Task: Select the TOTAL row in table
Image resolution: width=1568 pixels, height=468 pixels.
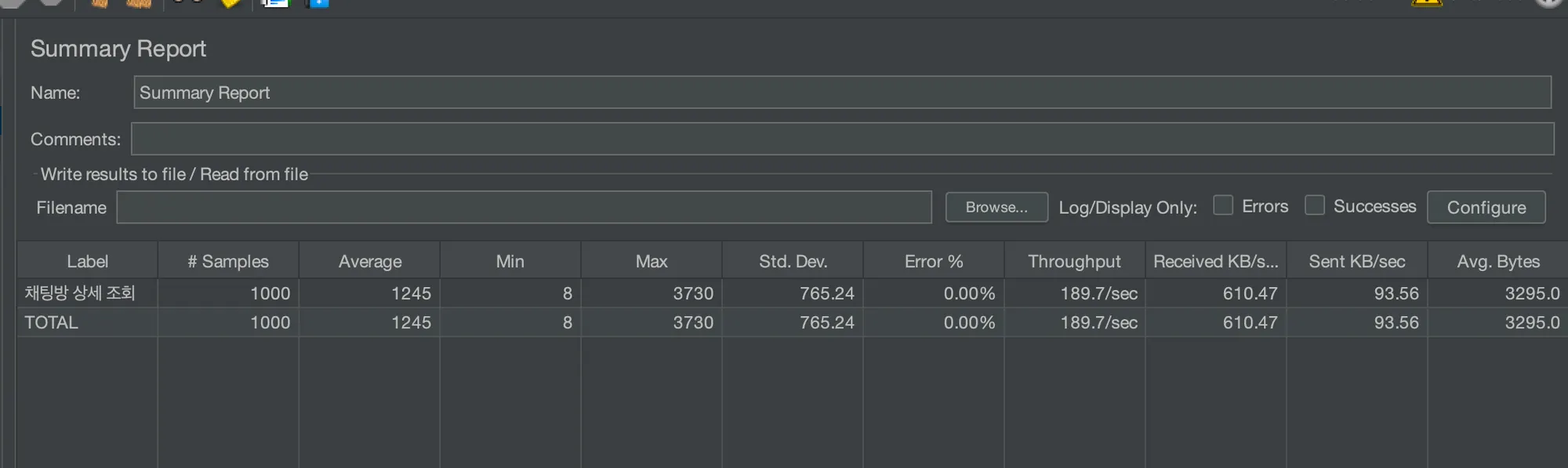Action: click(x=52, y=322)
